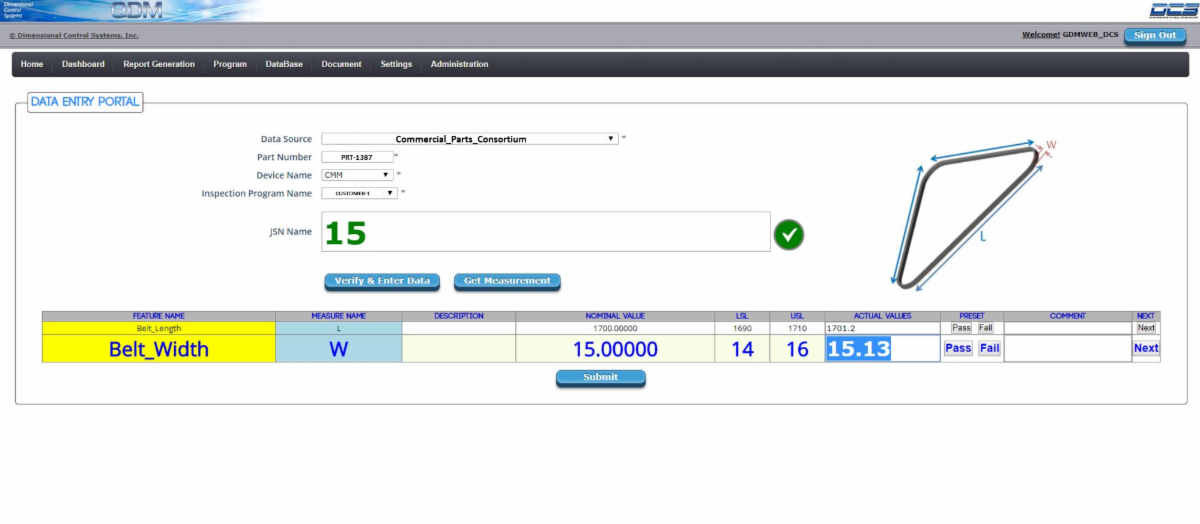Click Next for Belt_Width row
This screenshot has height=524, width=1200.
click(x=1146, y=348)
